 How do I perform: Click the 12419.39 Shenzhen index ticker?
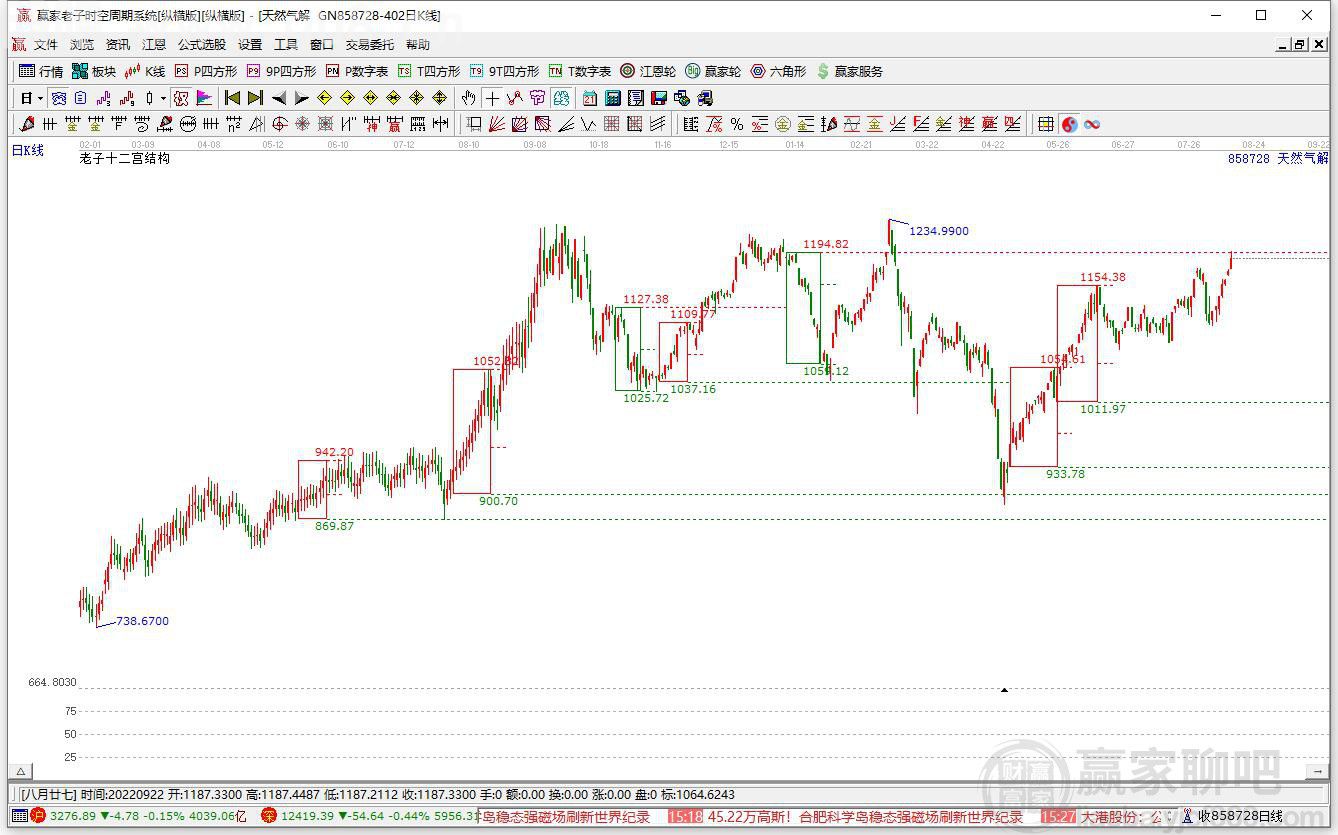click(306, 816)
